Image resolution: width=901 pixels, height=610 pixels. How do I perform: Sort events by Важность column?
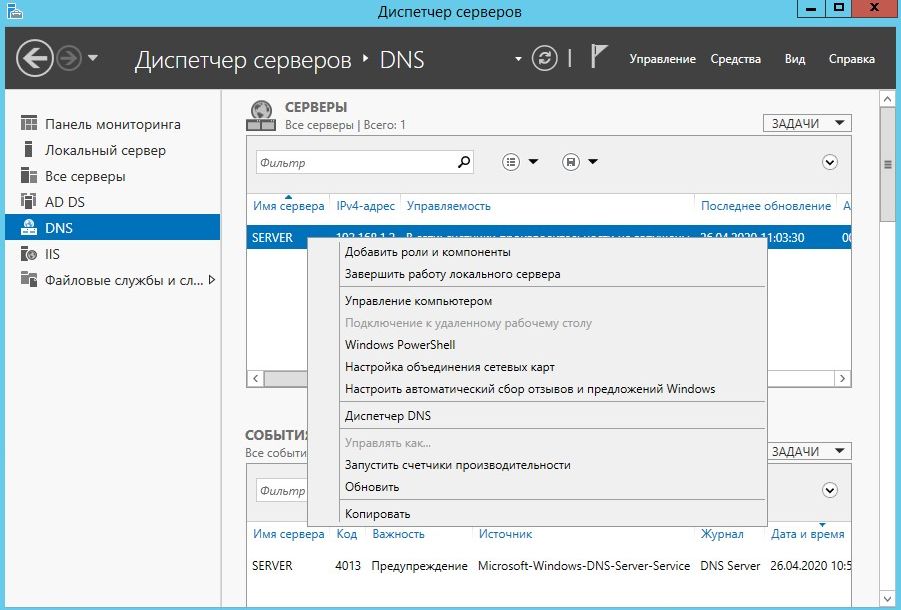(x=398, y=534)
